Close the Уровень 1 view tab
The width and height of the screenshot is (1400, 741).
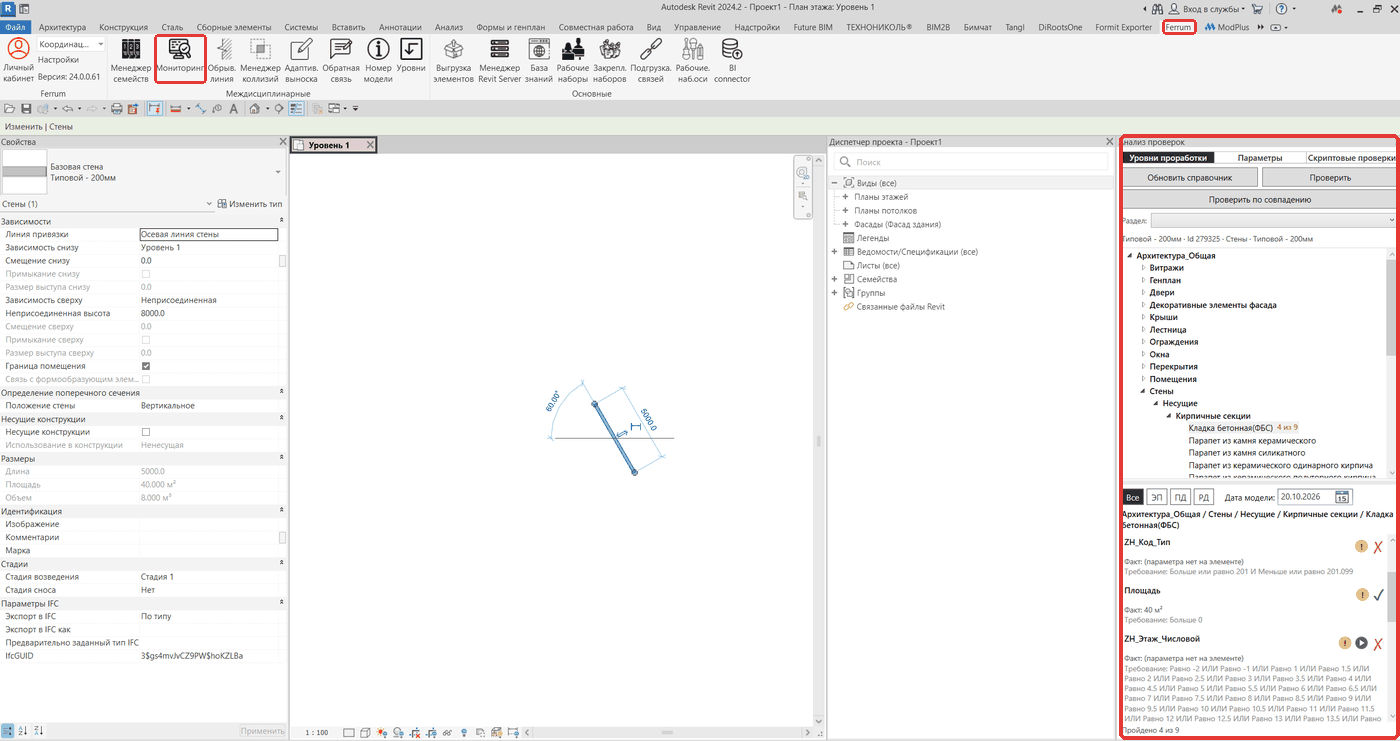(369, 145)
